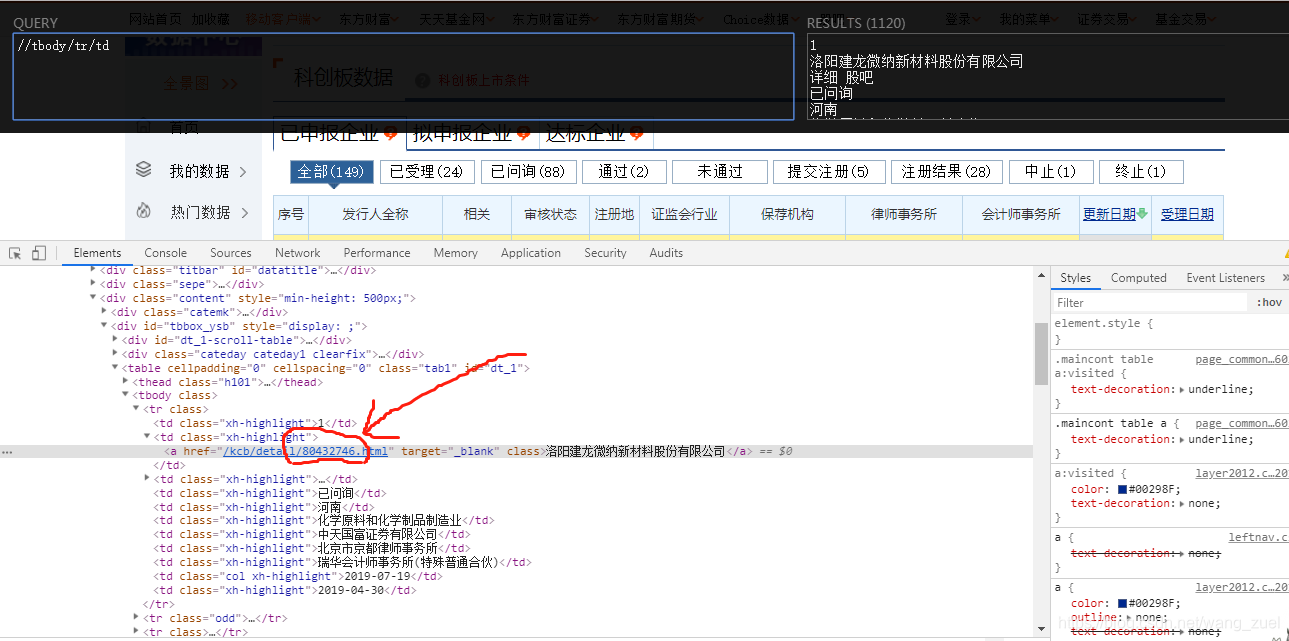This screenshot has width=1289, height=641.
Task: Collapse the tbody class node
Action: click(x=126, y=395)
